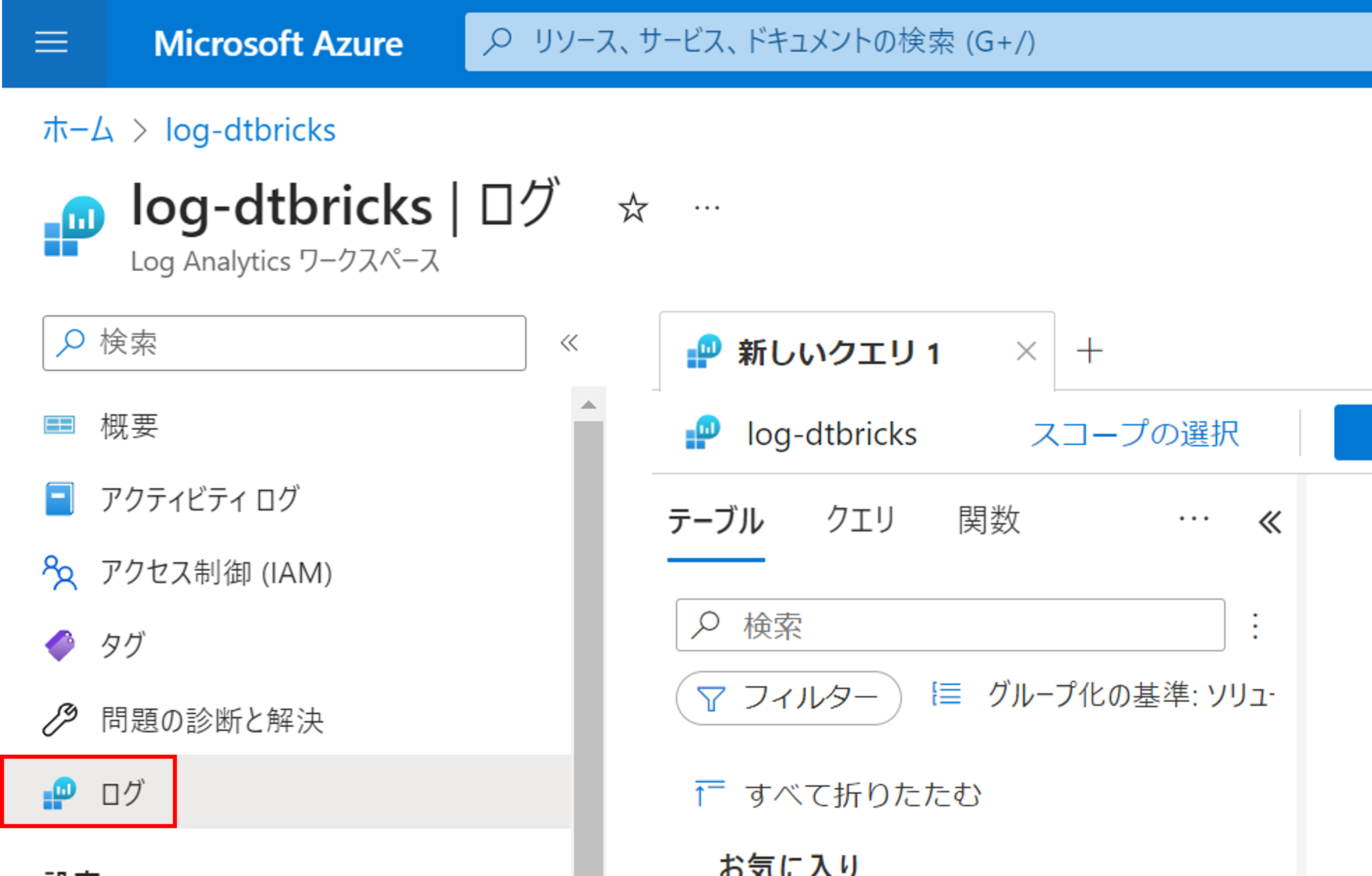
Task: Open the vertical dots menu beside table search
Action: pyautogui.click(x=1255, y=625)
